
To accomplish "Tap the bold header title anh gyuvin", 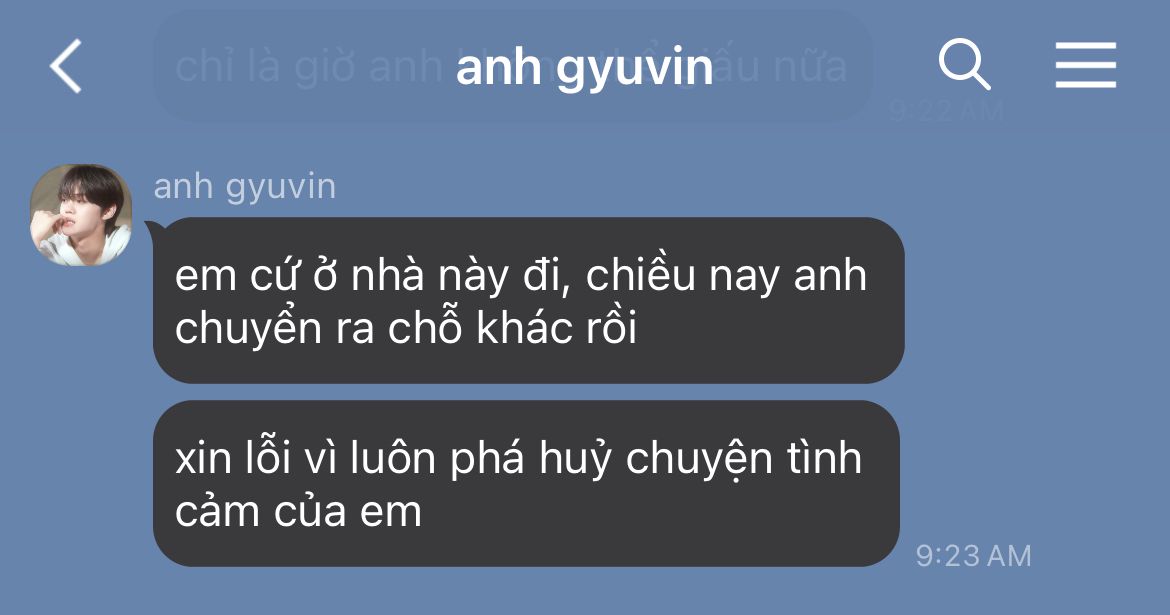I will coord(584,67).
